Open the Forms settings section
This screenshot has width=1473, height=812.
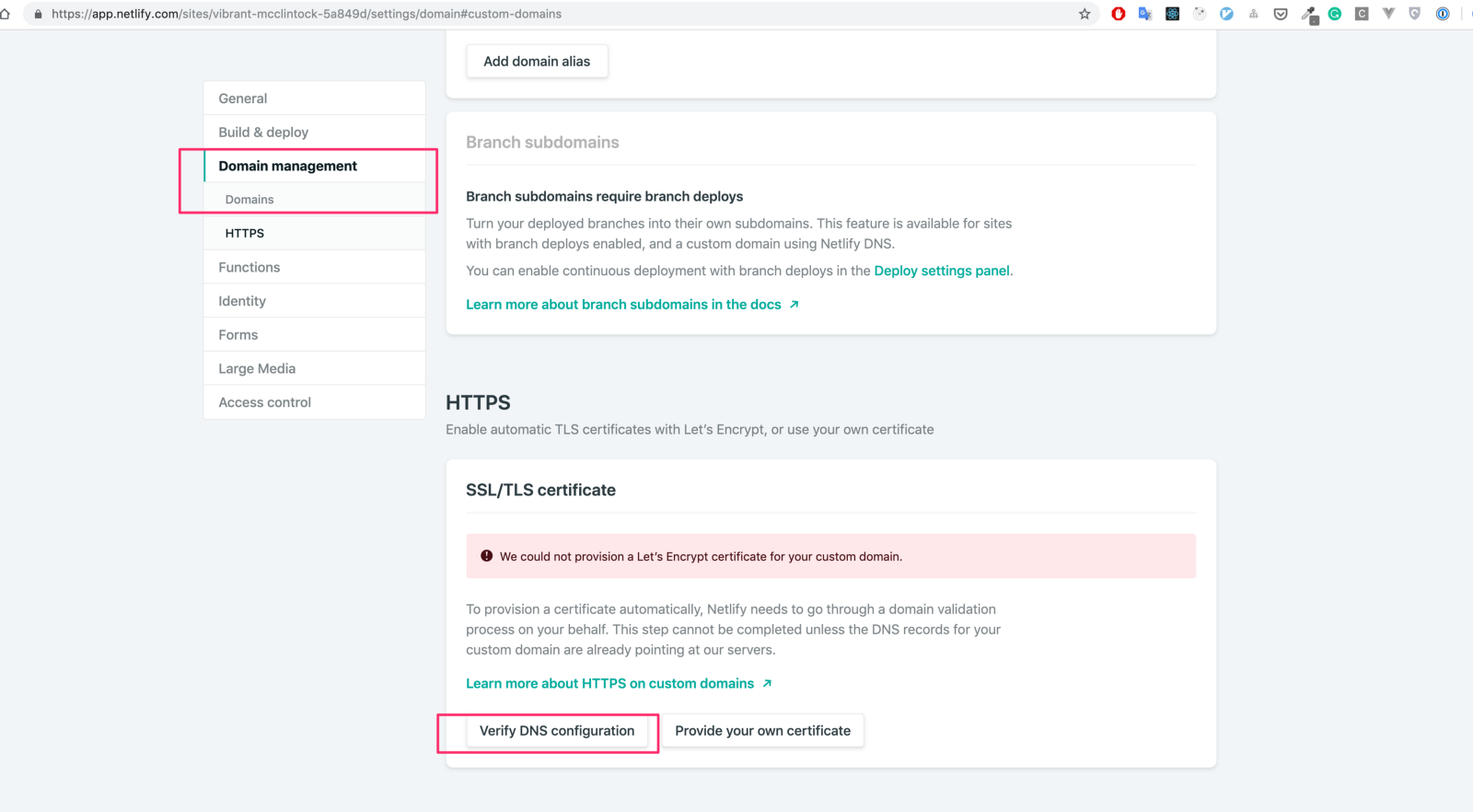(x=314, y=335)
